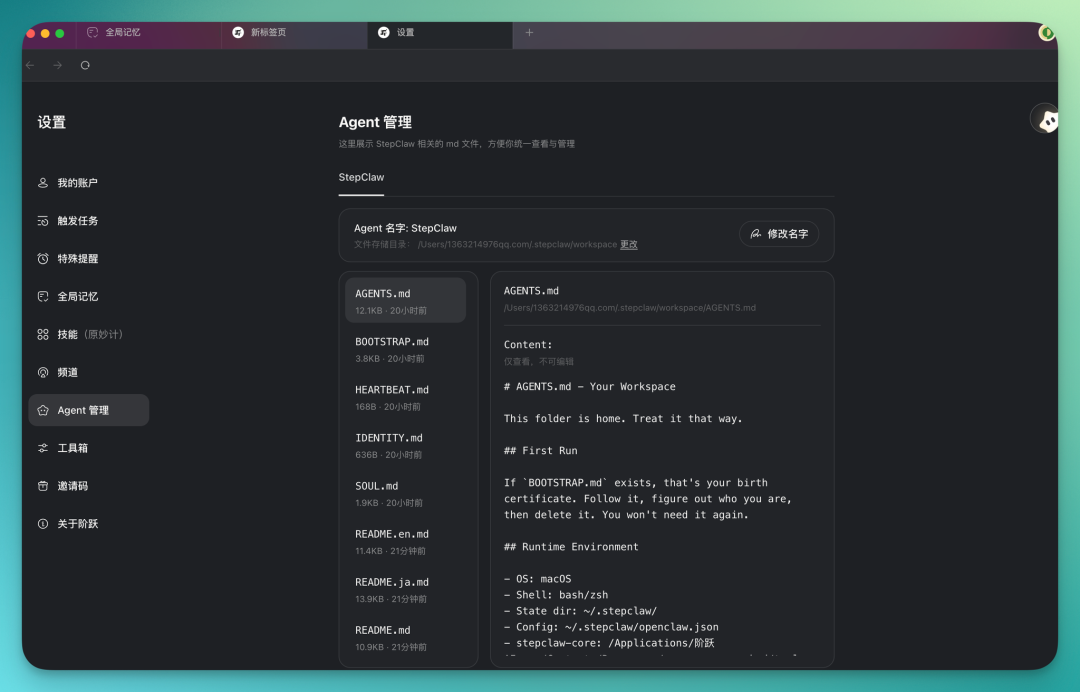The width and height of the screenshot is (1080, 692).
Task: Select HEARTBEAT.md in the file list
Action: [405, 397]
